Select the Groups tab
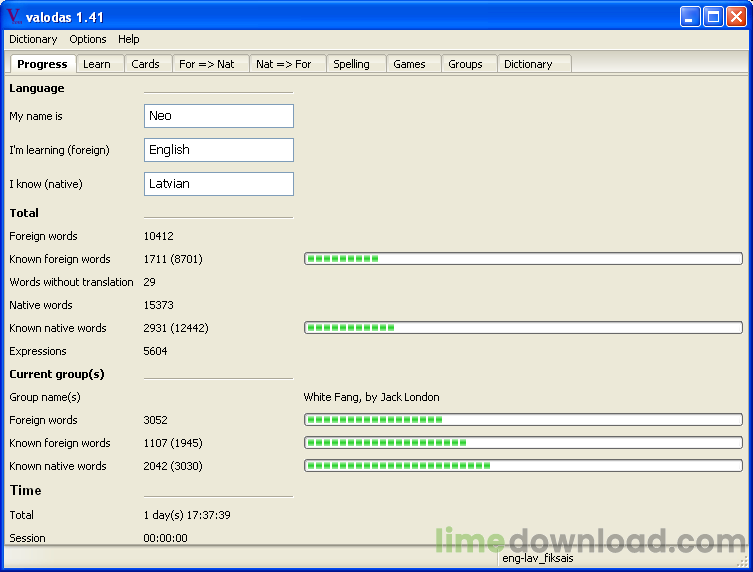Screen dimensions: 753x572 466,64
